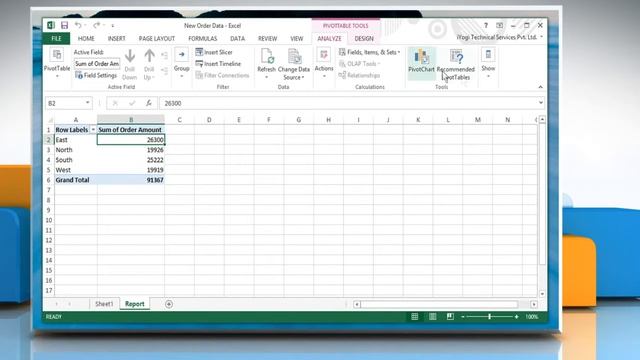Click the Ribbon Display Options icon
This screenshot has width=640, height=360.
click(x=500, y=25)
